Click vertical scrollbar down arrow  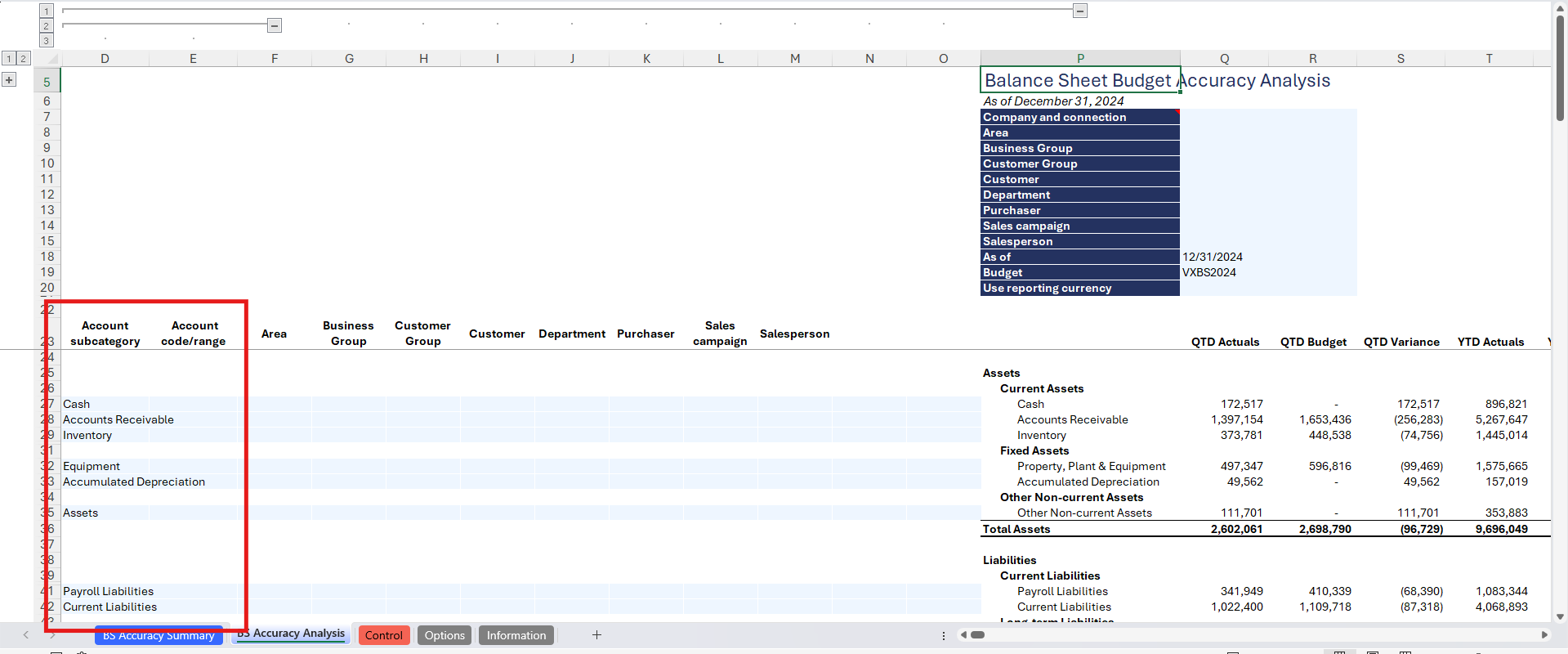pyautogui.click(x=1560, y=616)
